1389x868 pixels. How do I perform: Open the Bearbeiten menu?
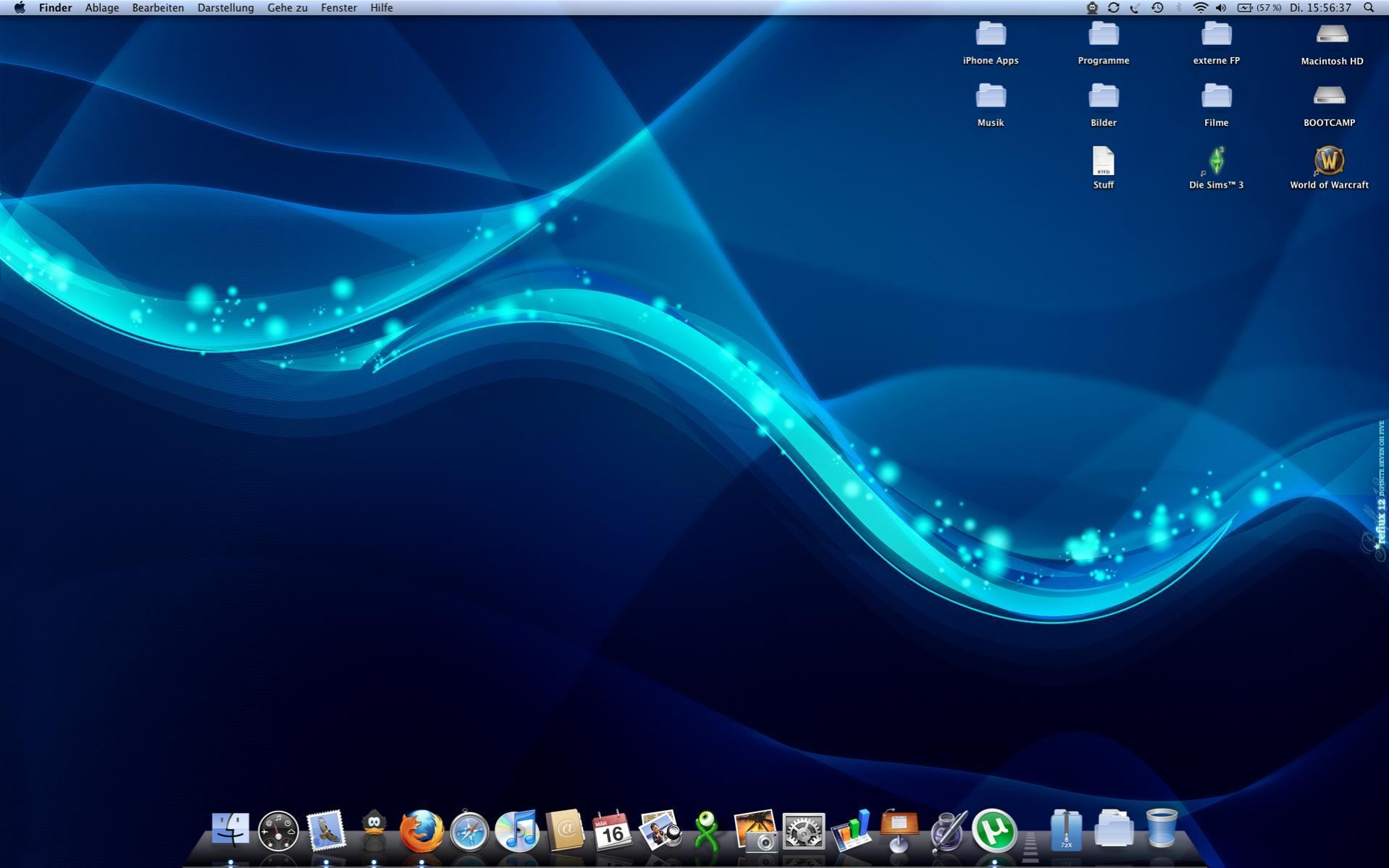tap(158, 8)
